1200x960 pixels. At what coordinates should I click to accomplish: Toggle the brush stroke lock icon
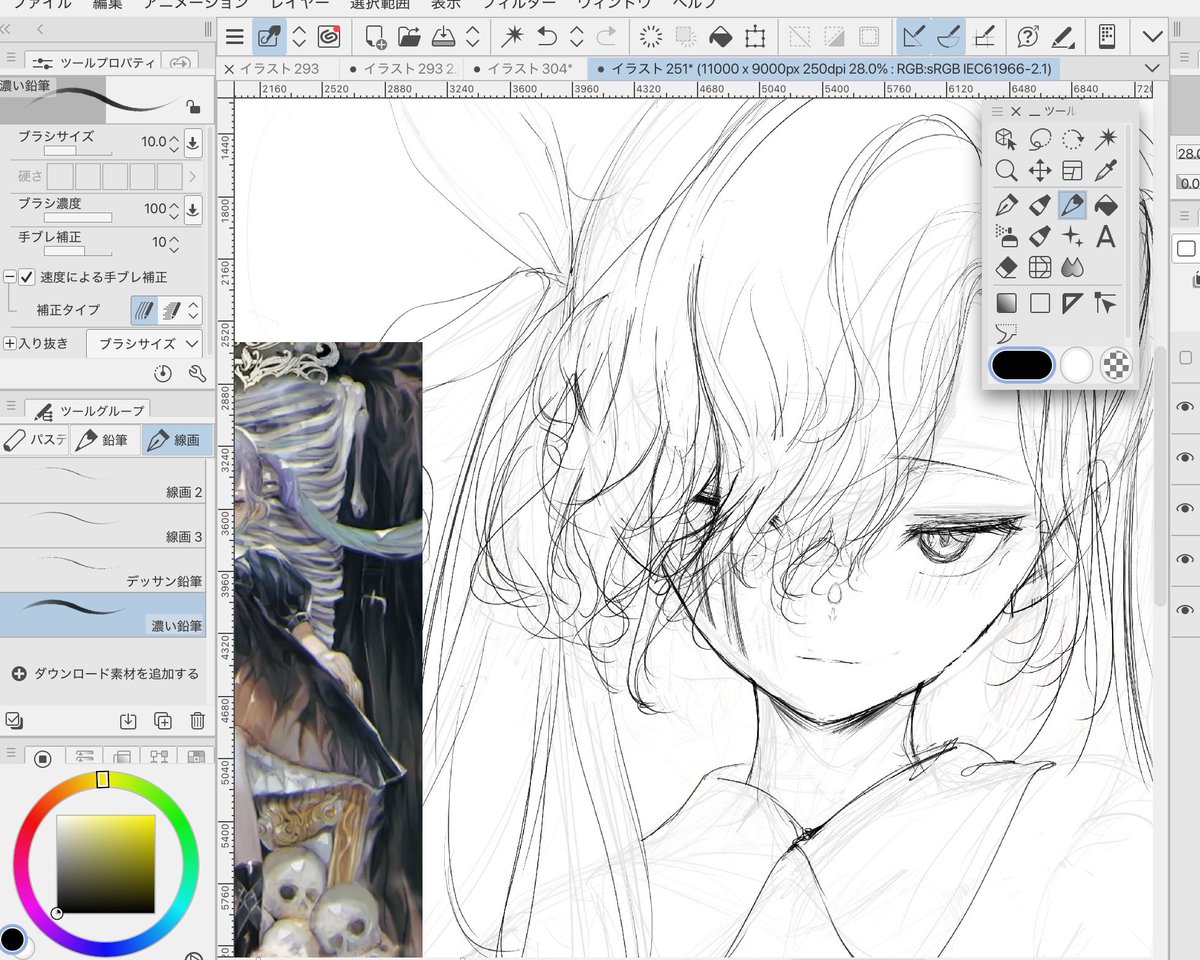(x=192, y=106)
